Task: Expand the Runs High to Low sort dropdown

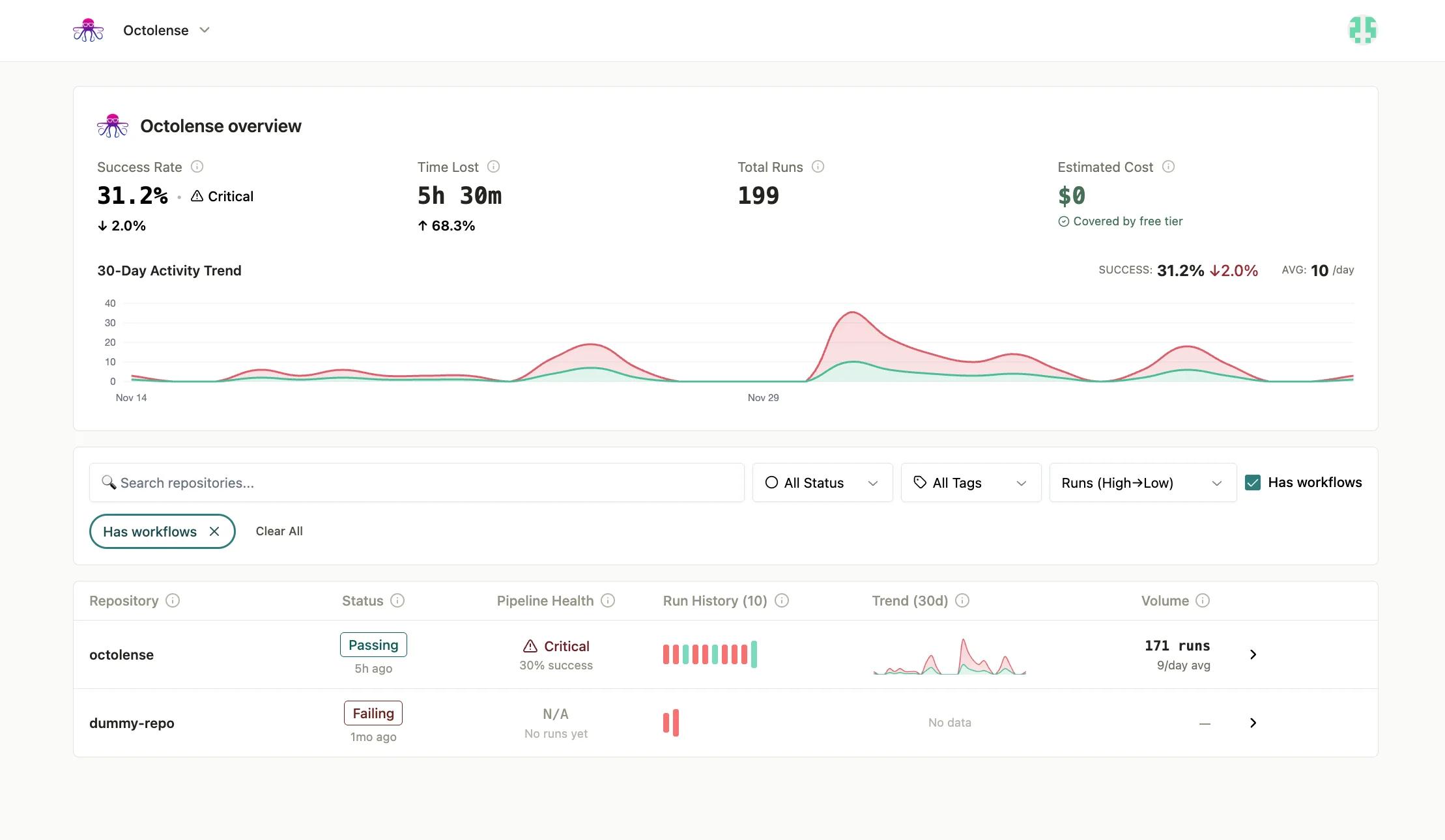Action: coord(1142,483)
